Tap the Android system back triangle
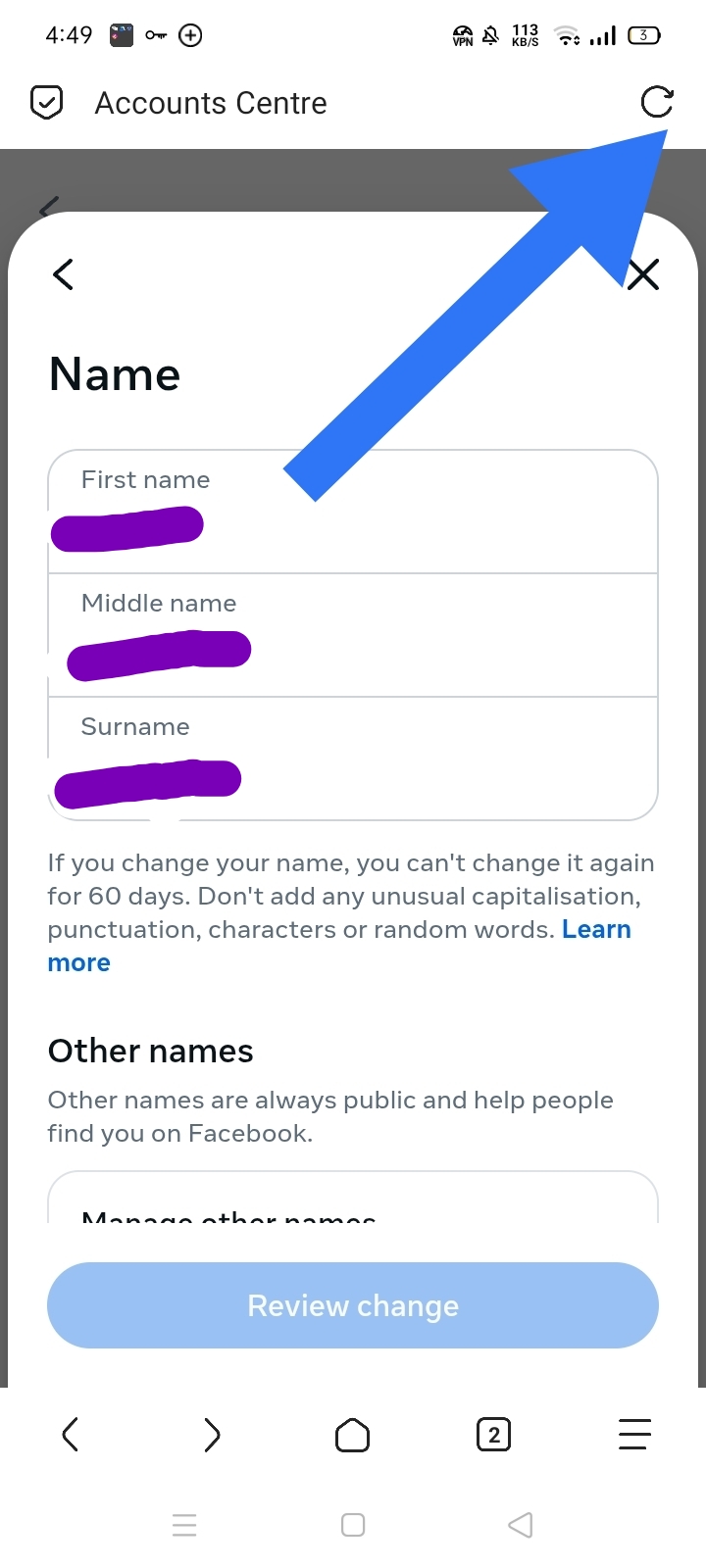The image size is (706, 1568). click(521, 1525)
